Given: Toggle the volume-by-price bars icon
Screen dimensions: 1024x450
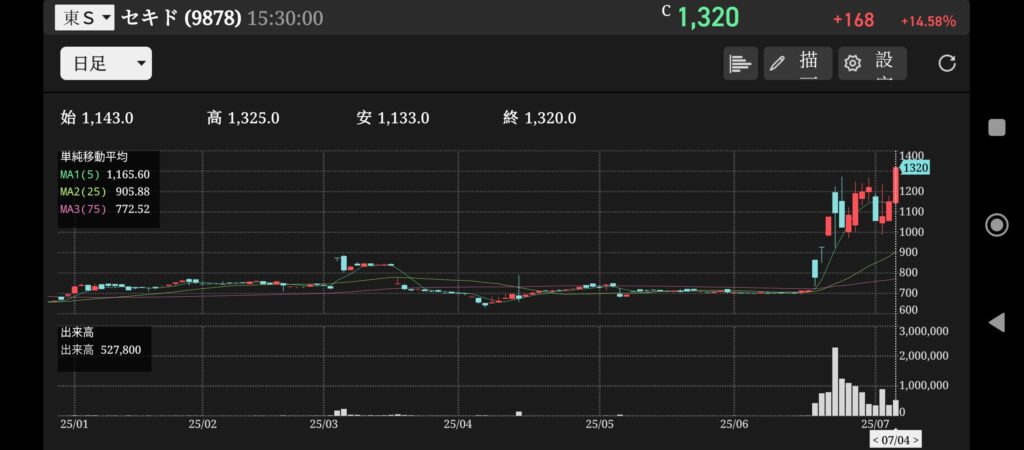Looking at the screenshot, I should (740, 63).
